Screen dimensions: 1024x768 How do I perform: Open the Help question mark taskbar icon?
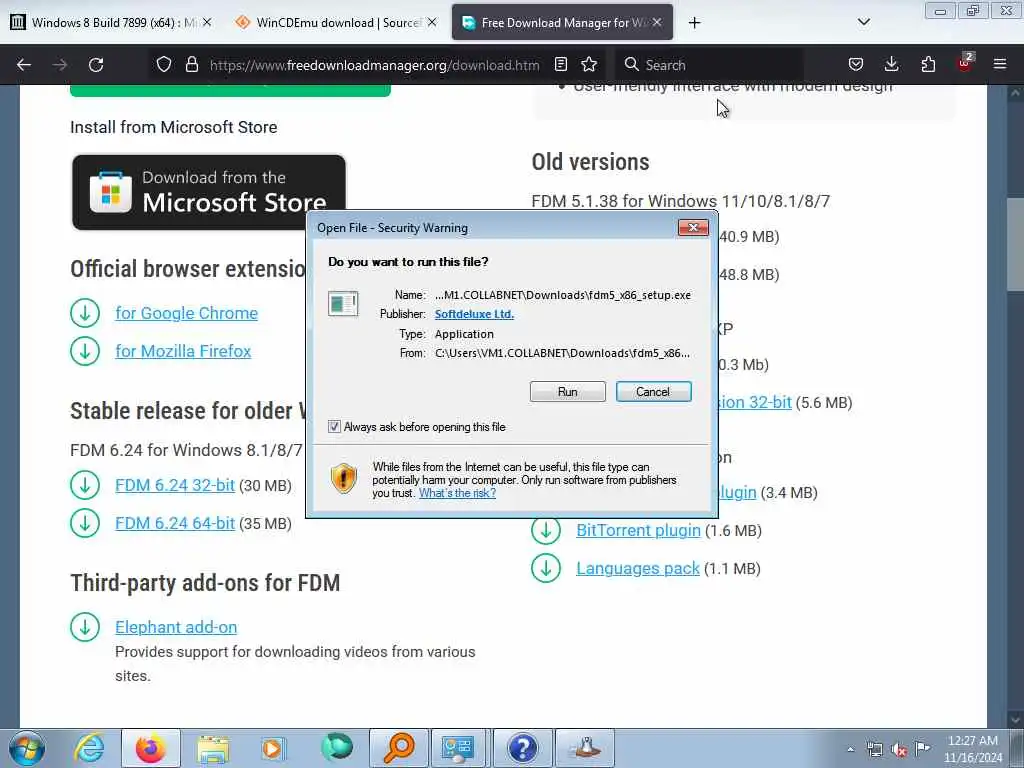click(522, 748)
